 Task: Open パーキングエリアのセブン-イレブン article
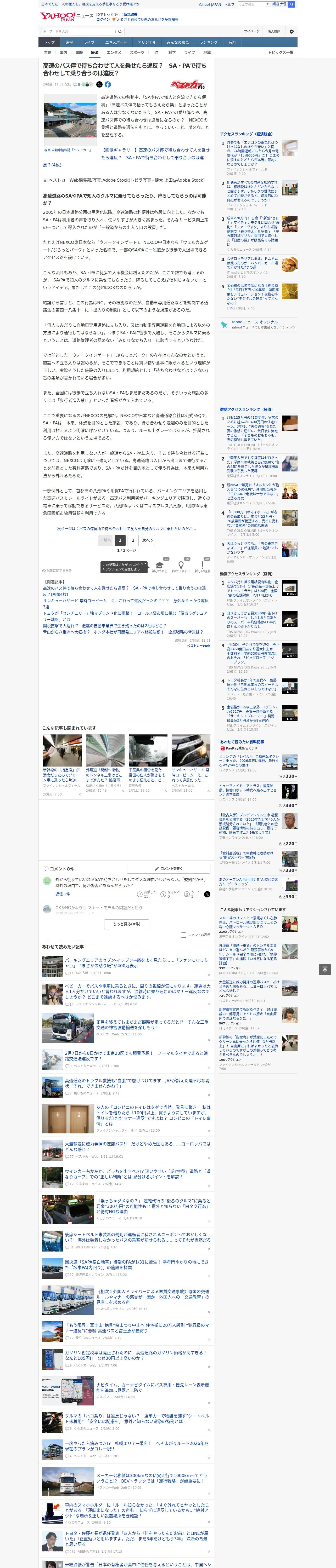pyautogui.click(x=137, y=964)
